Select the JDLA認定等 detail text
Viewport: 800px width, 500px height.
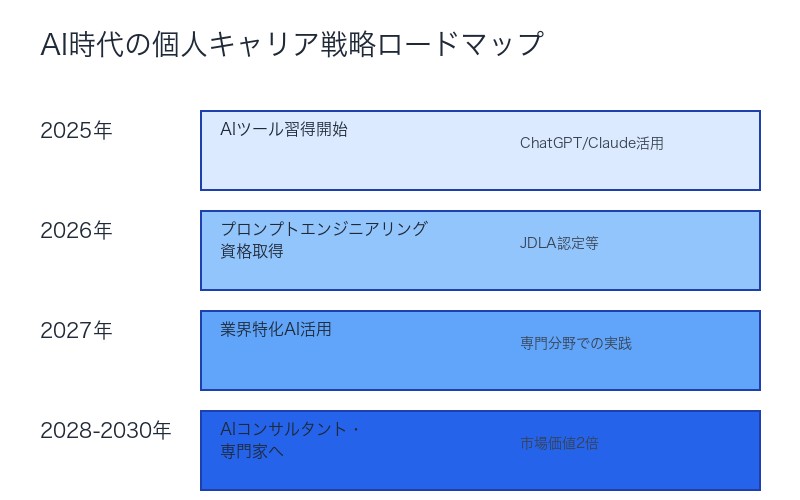[559, 243]
